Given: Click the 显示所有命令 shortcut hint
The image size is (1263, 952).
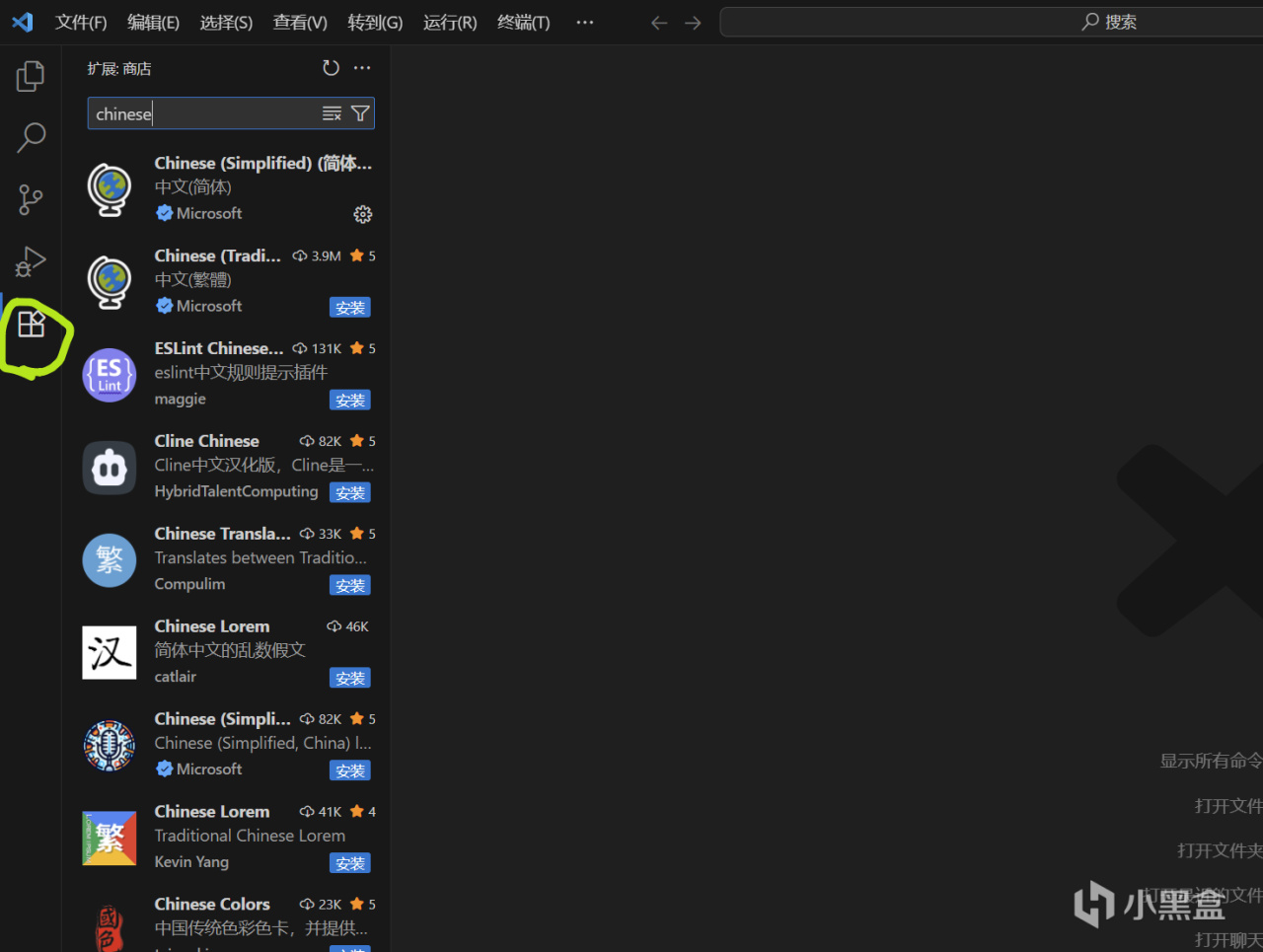Looking at the screenshot, I should pos(1211,761).
